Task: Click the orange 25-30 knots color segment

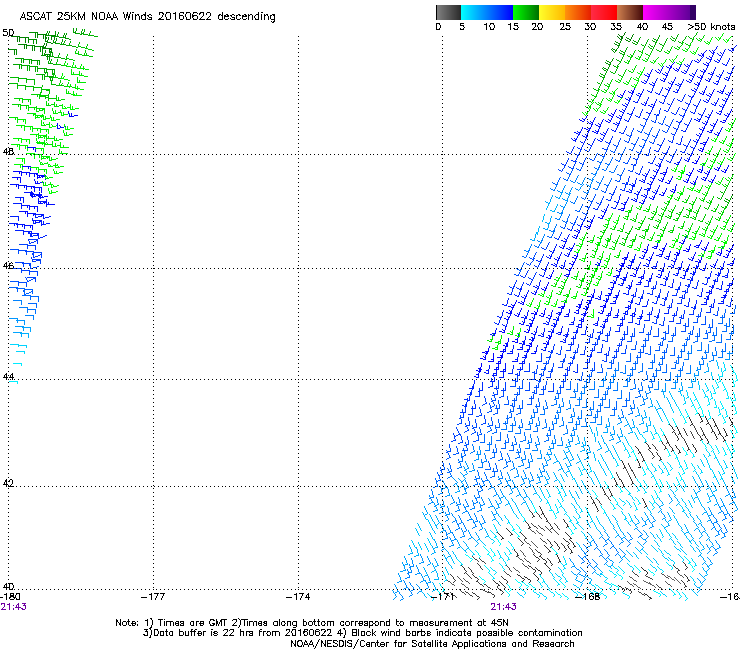Action: 578,12
